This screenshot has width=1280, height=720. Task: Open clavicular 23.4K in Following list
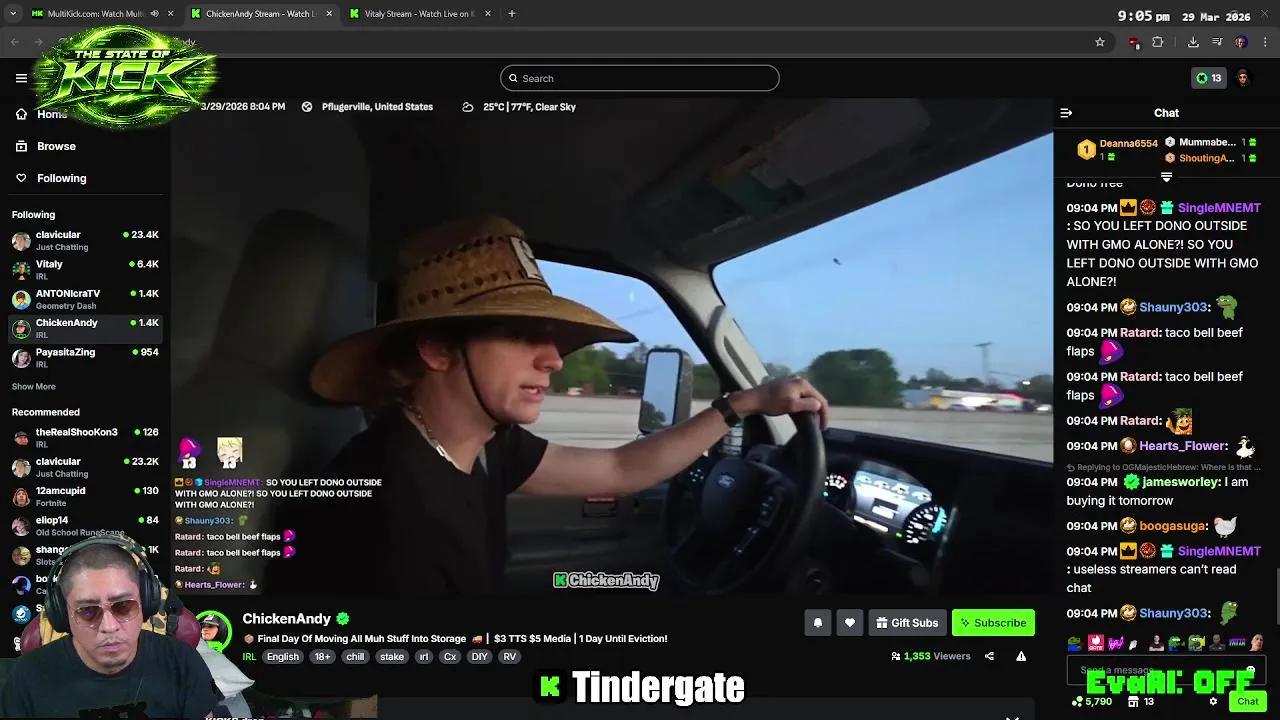pos(85,240)
